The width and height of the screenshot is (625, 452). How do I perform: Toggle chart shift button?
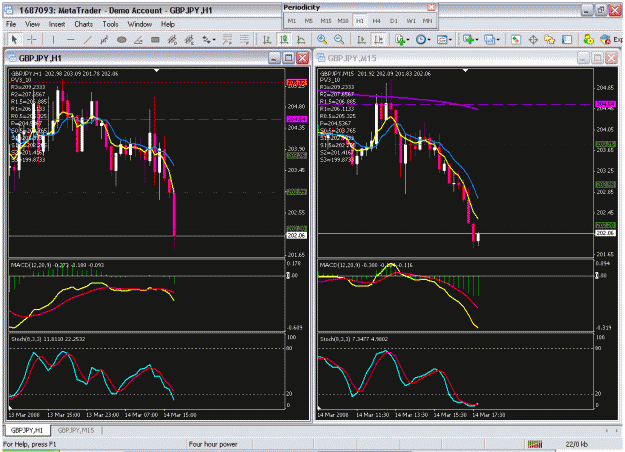[x=378, y=39]
